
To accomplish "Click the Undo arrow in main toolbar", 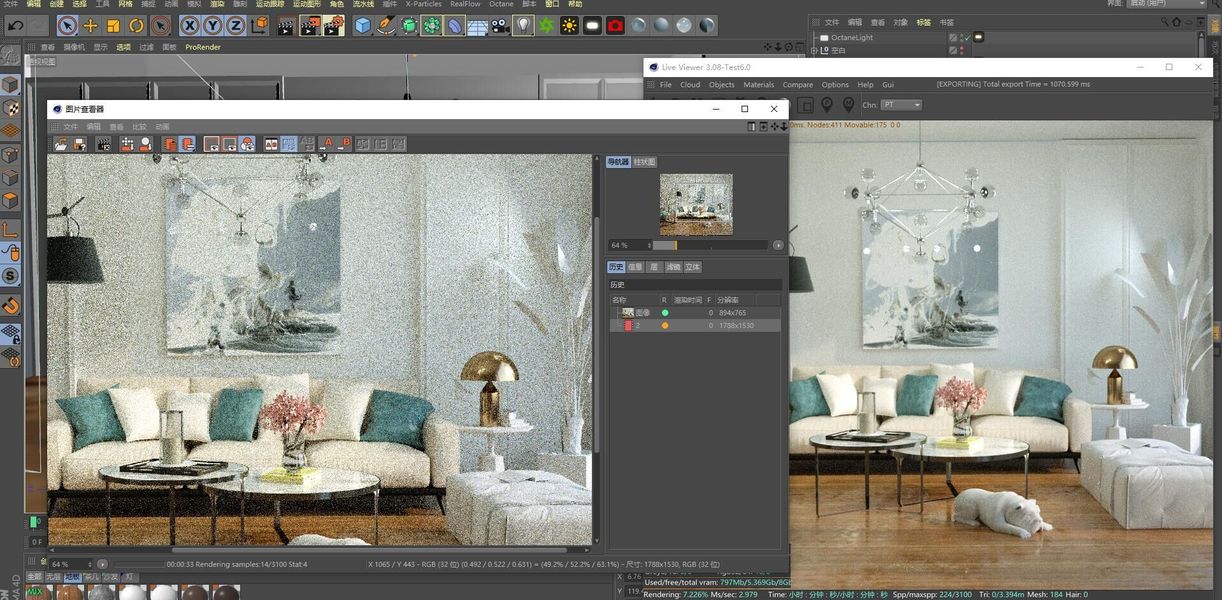I will 16,25.
